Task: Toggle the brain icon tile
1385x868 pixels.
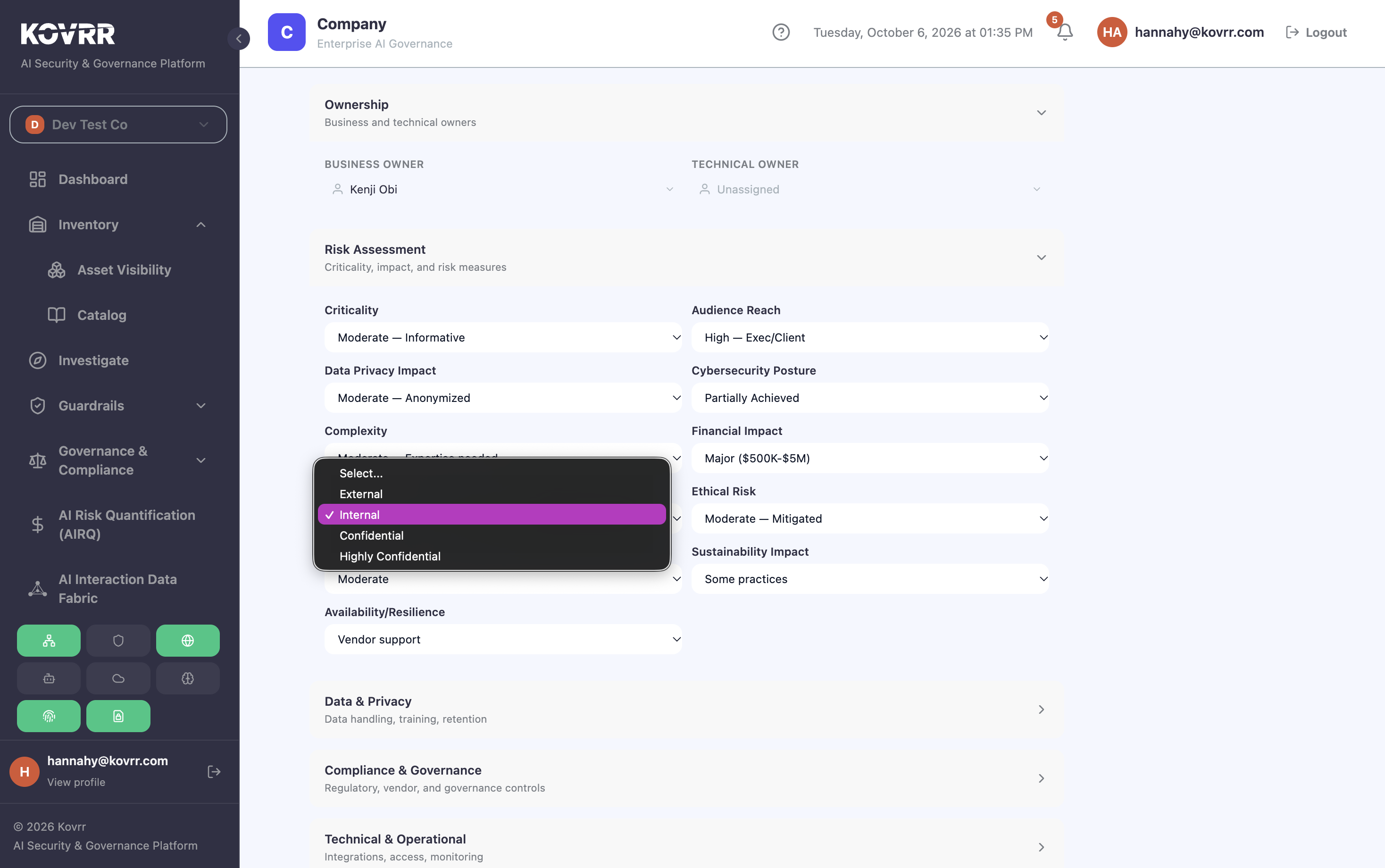Action: coord(188,678)
